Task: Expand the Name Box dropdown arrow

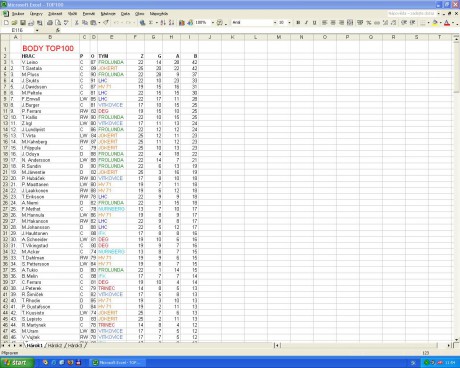Action: coord(37,30)
